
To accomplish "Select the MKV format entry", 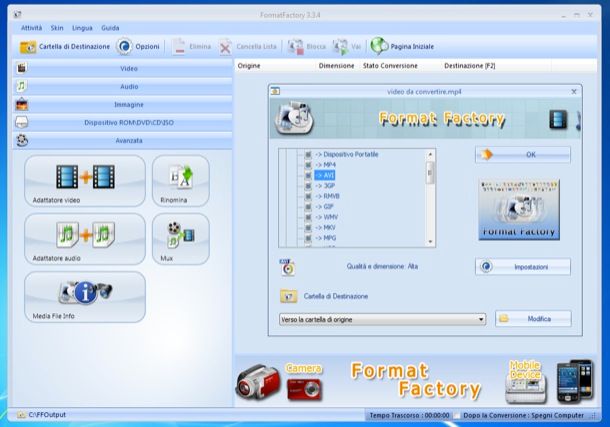I will (325, 228).
